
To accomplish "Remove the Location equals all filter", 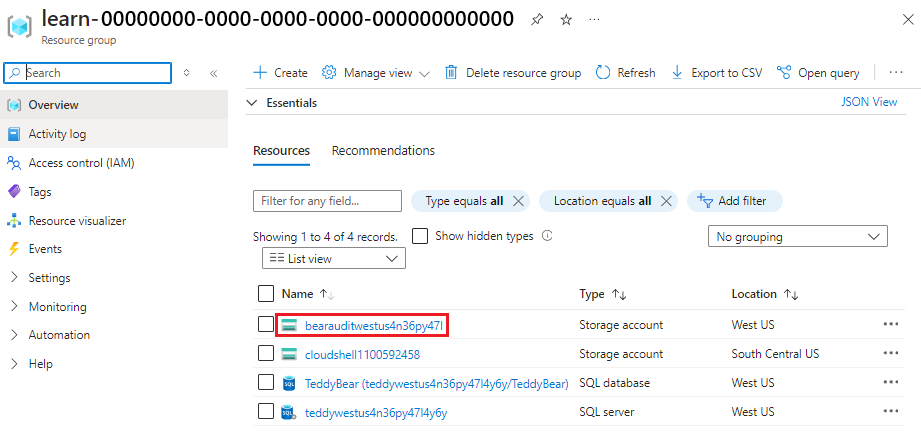I will click(666, 201).
